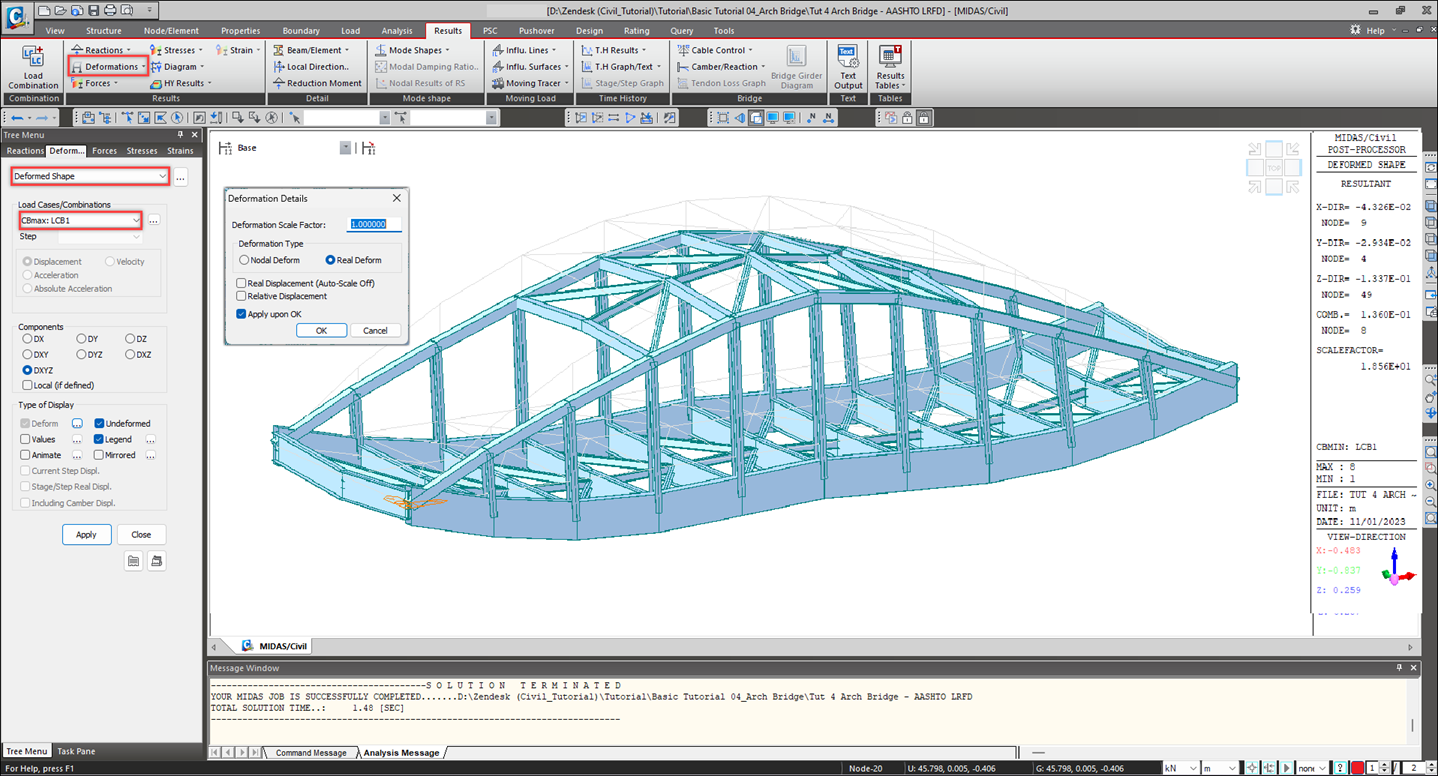
Task: Select the DZ component radio button
Action: pyautogui.click(x=130, y=339)
